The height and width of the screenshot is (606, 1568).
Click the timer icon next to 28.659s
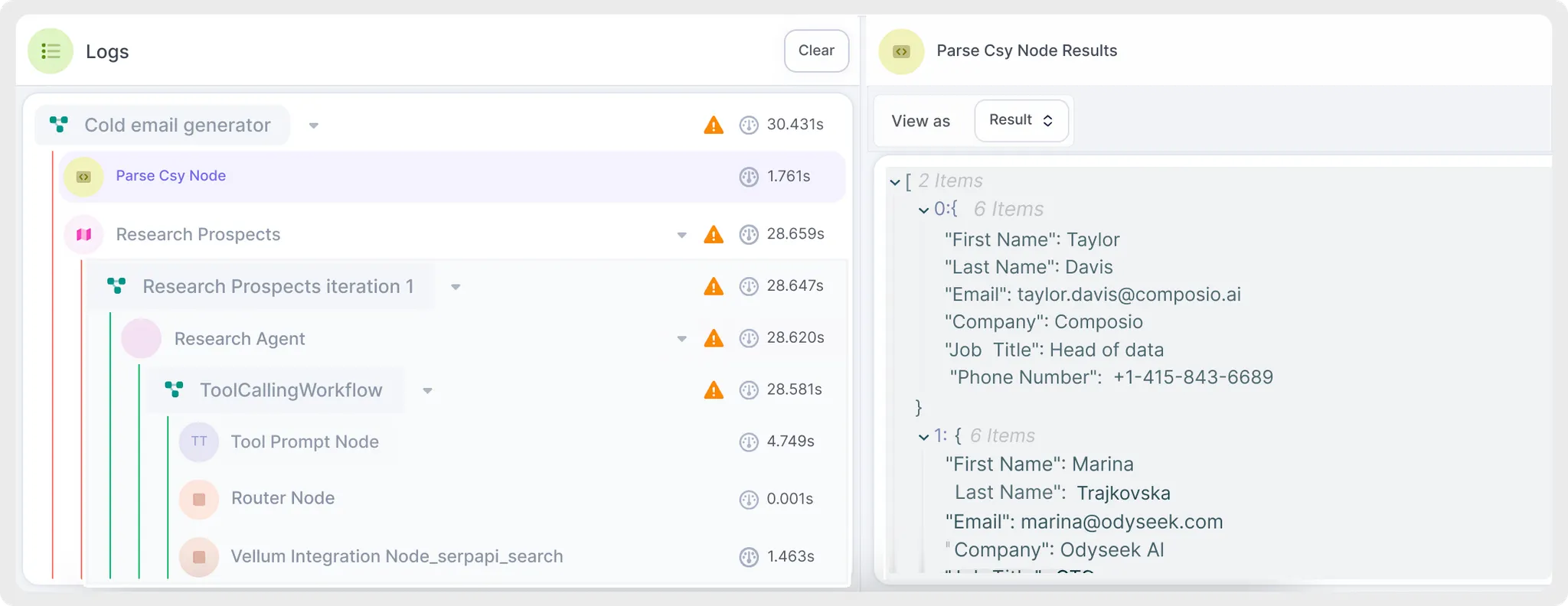749,234
